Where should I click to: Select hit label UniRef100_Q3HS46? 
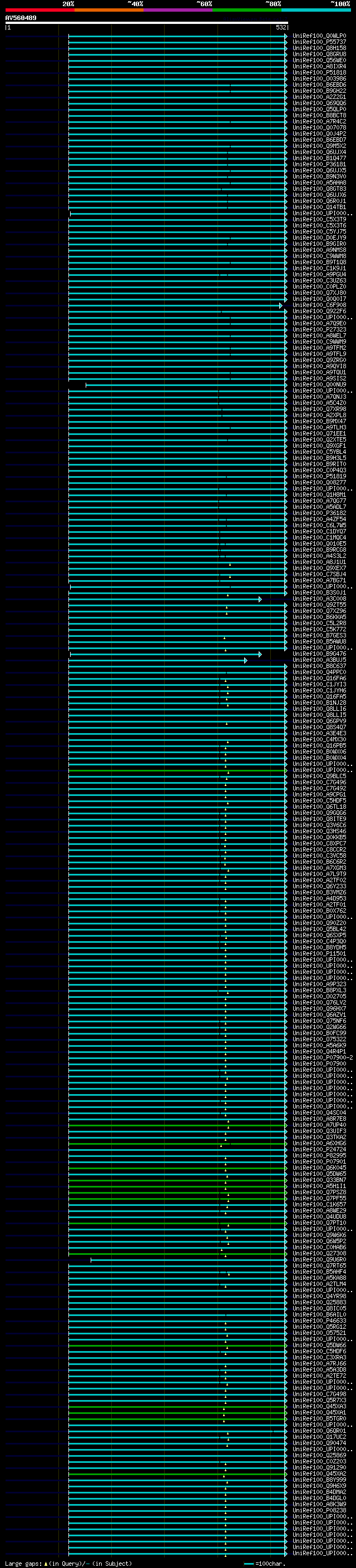coord(319,832)
